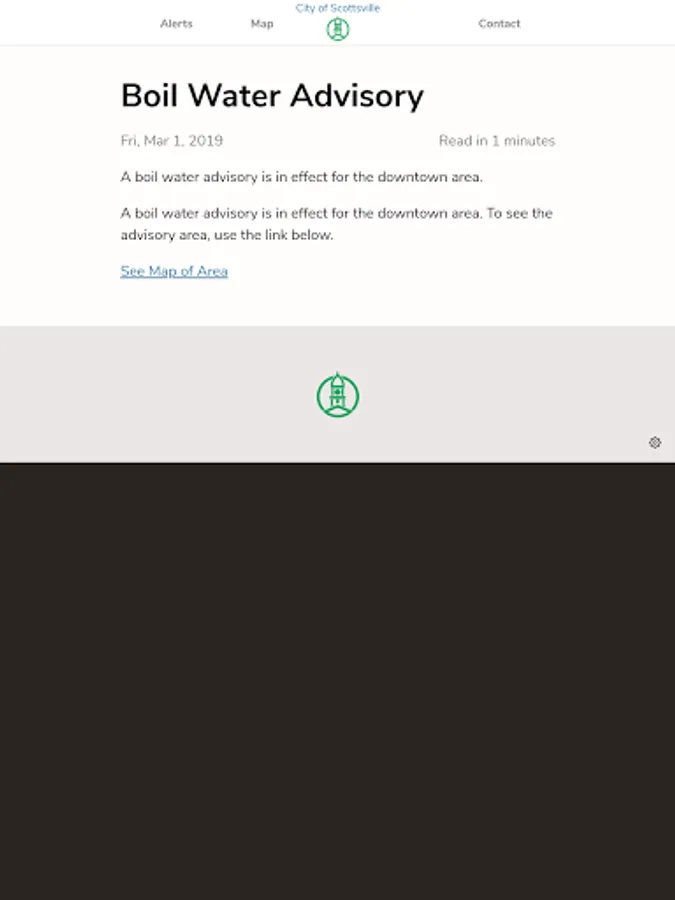
Task: Select the Fri, Mar 1, 2019 date text
Action: tap(172, 141)
